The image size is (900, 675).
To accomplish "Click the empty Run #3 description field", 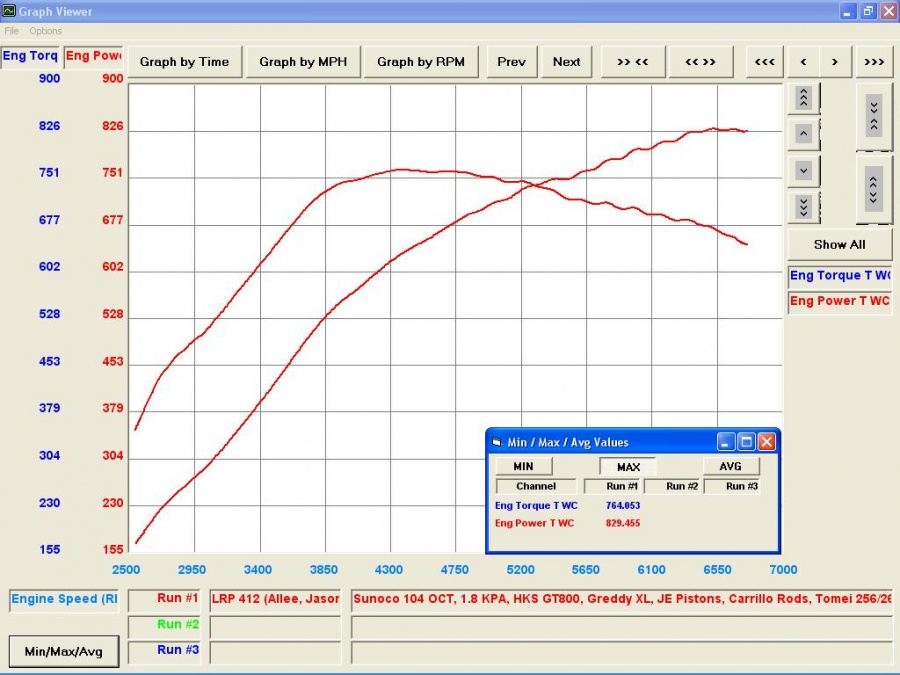I will [x=622, y=651].
